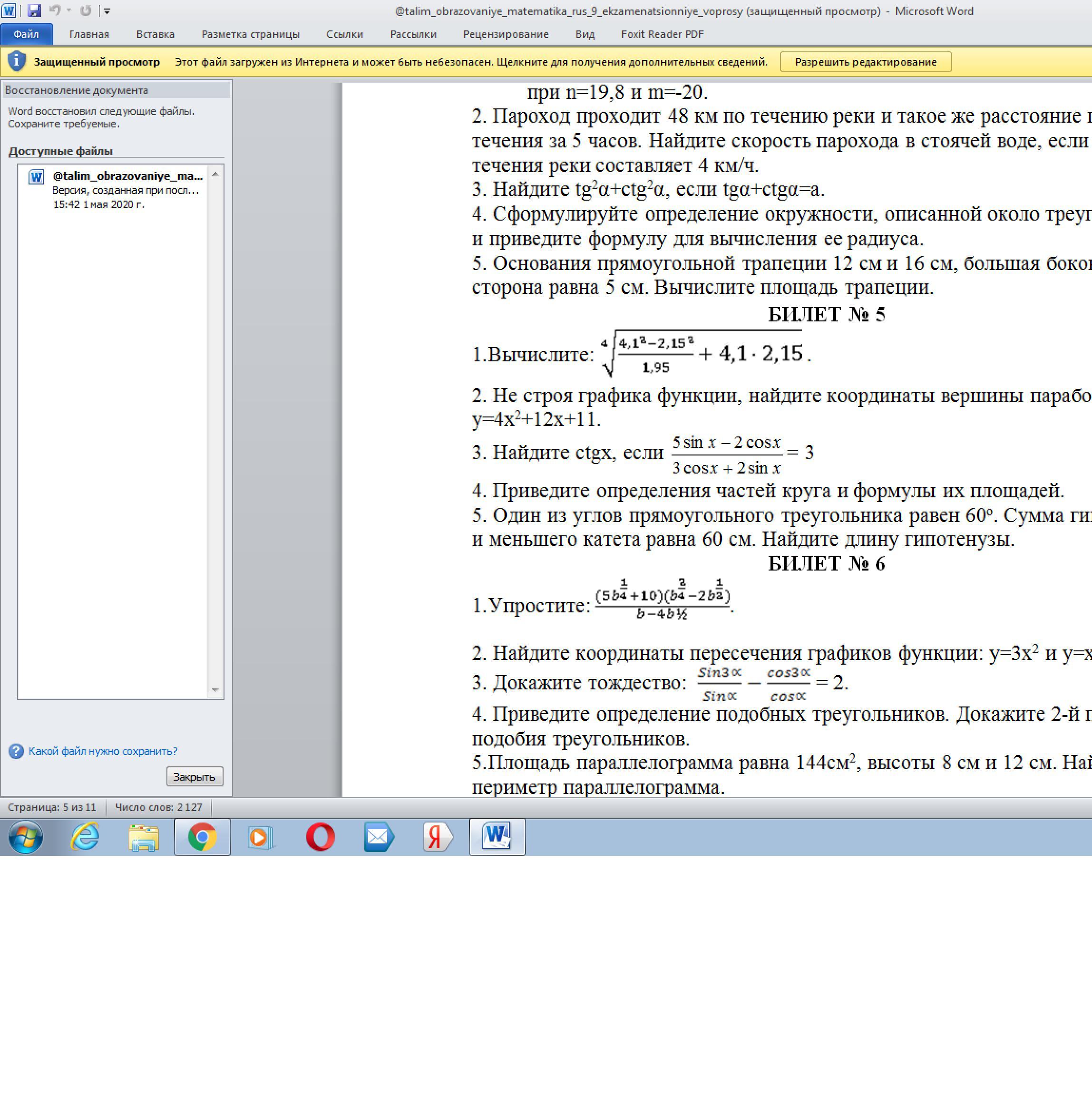Click the blue question mark help icon
The image size is (1092, 1103).
tap(16, 751)
